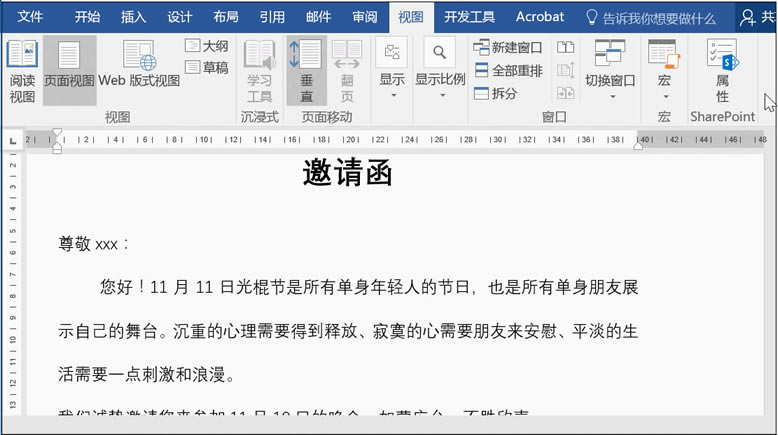This screenshot has height=435, width=778.
Task: Click the salutation 尊敬 xxx：
Action: 93,244
